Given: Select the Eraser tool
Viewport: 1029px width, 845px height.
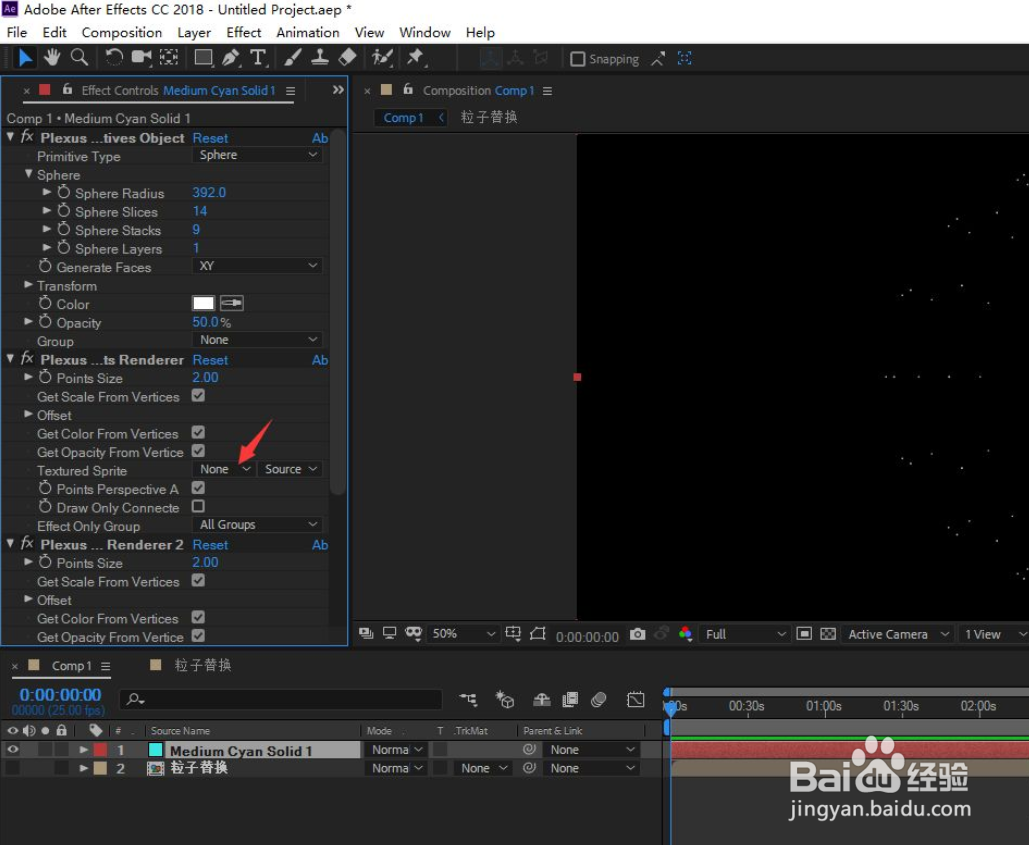Looking at the screenshot, I should 347,58.
